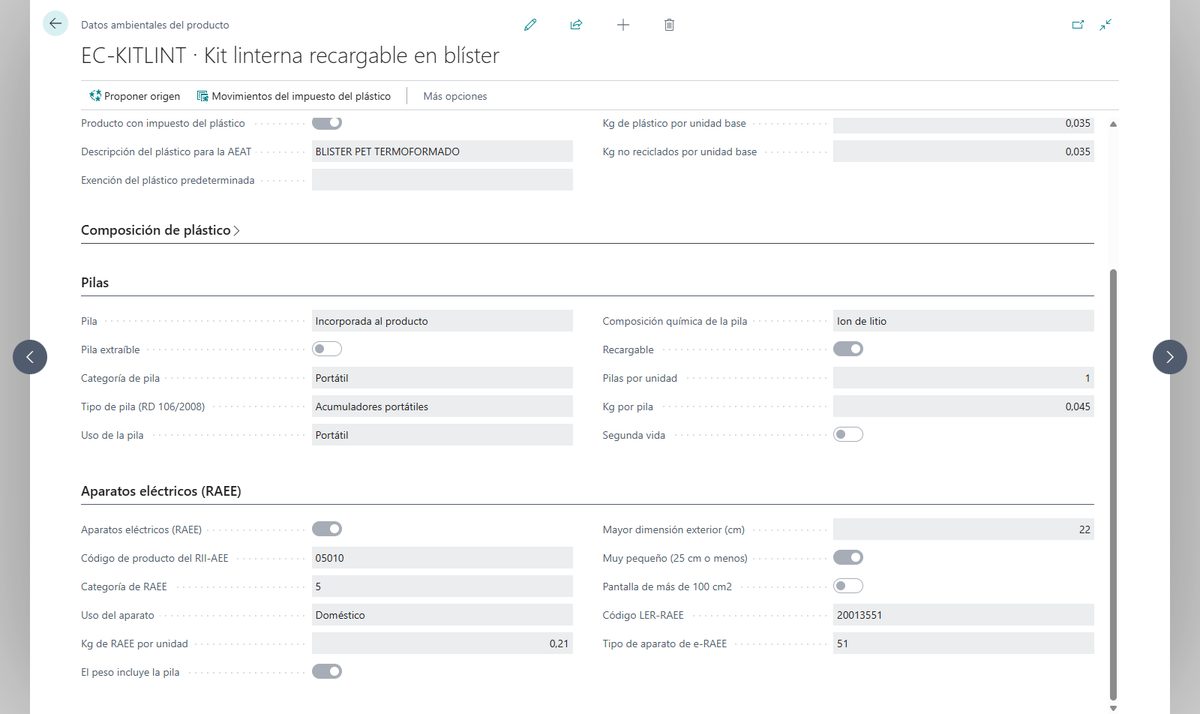Toggle El peso incluye la pila
This screenshot has width=1200, height=714.
click(x=327, y=672)
